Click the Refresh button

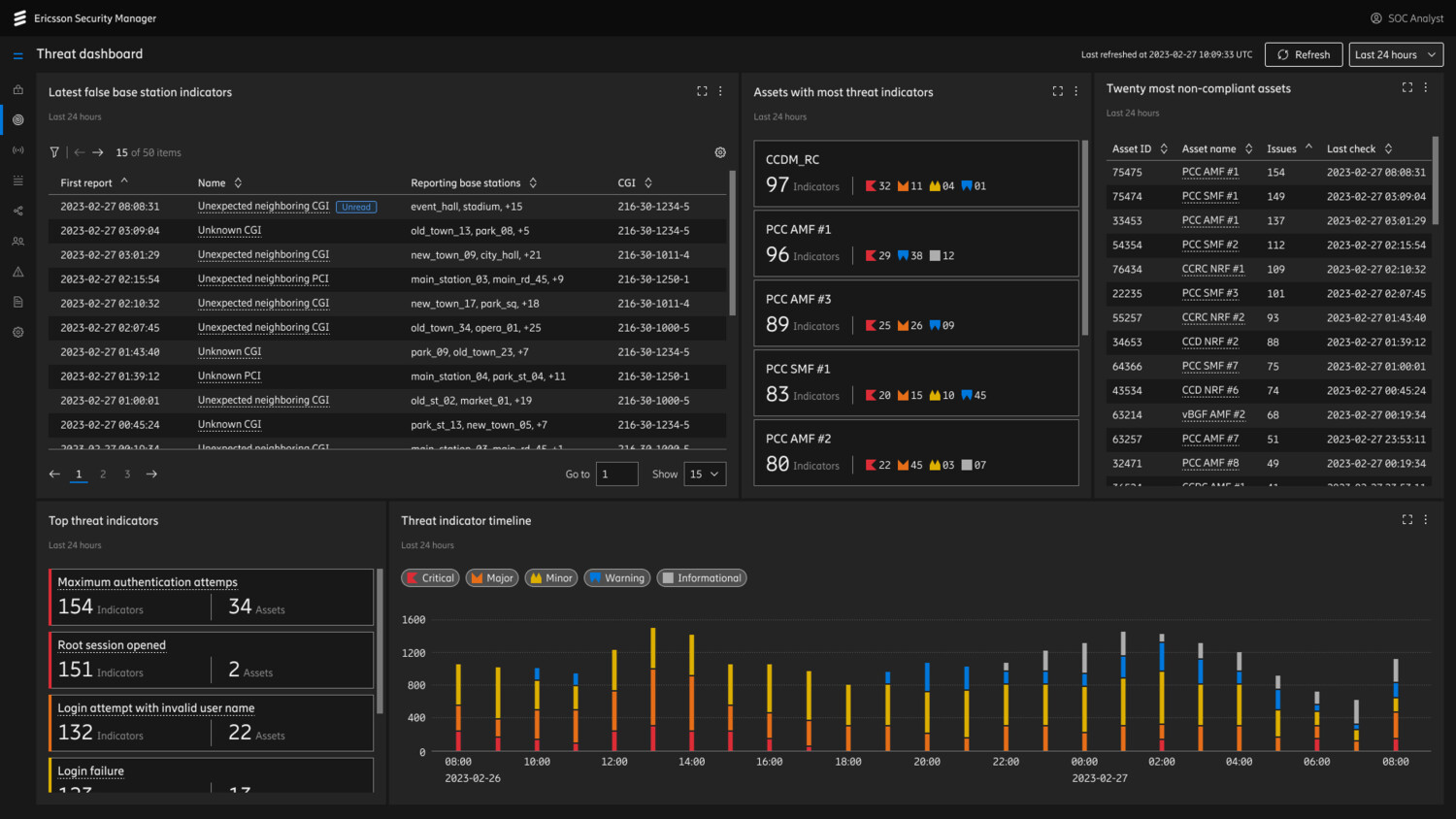[1304, 54]
